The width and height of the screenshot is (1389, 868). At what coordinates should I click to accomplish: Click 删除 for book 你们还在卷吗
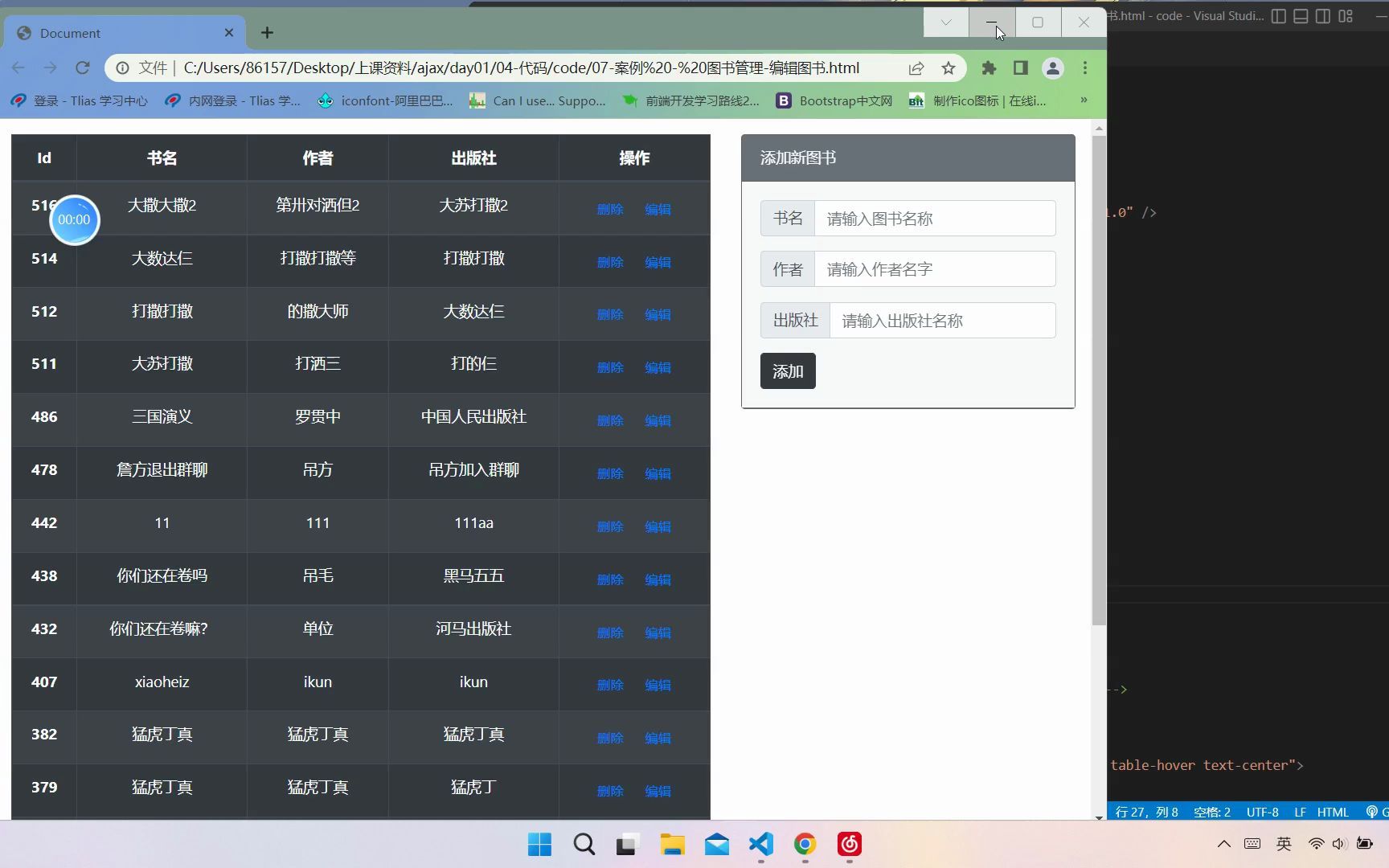pos(610,579)
